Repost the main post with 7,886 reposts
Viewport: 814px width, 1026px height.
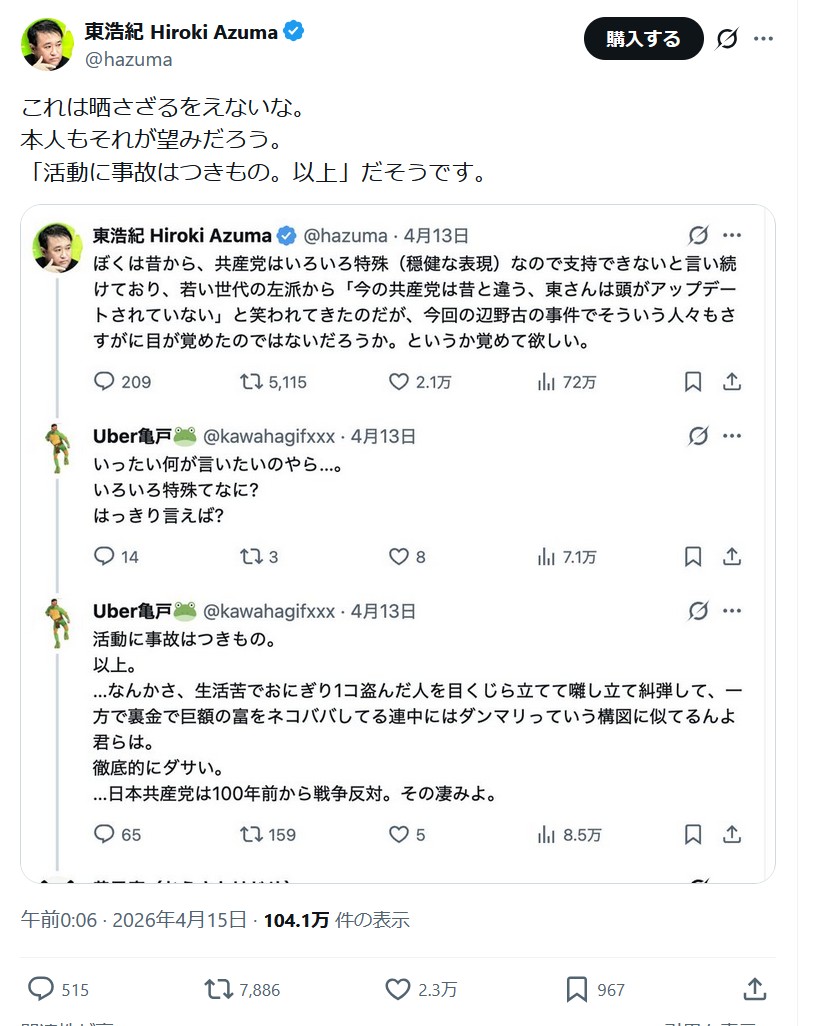click(x=219, y=989)
